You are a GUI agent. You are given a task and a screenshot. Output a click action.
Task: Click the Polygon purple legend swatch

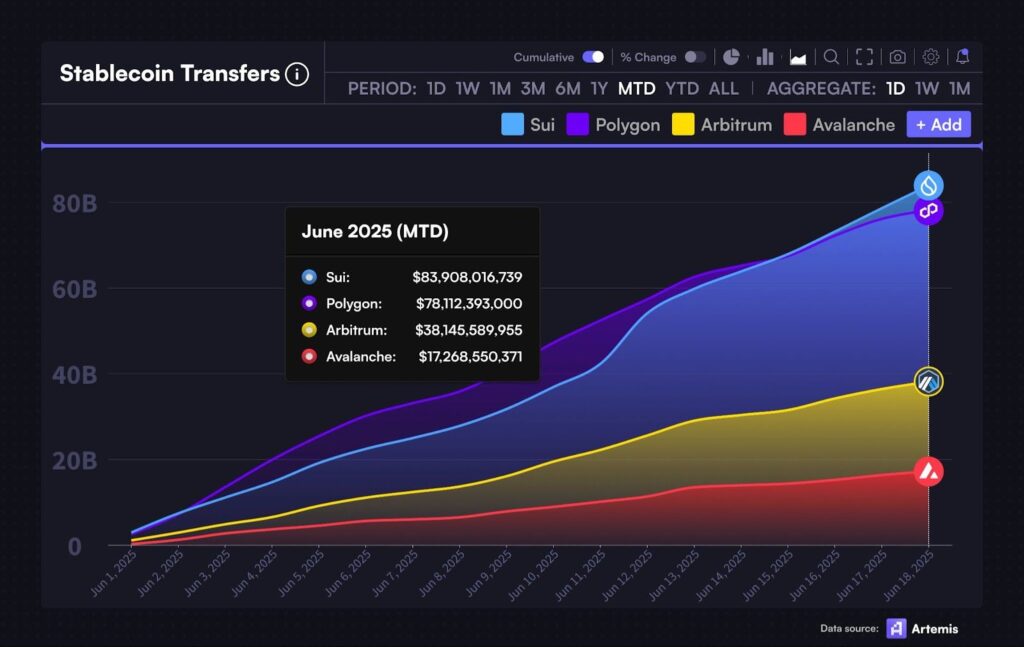tap(577, 124)
